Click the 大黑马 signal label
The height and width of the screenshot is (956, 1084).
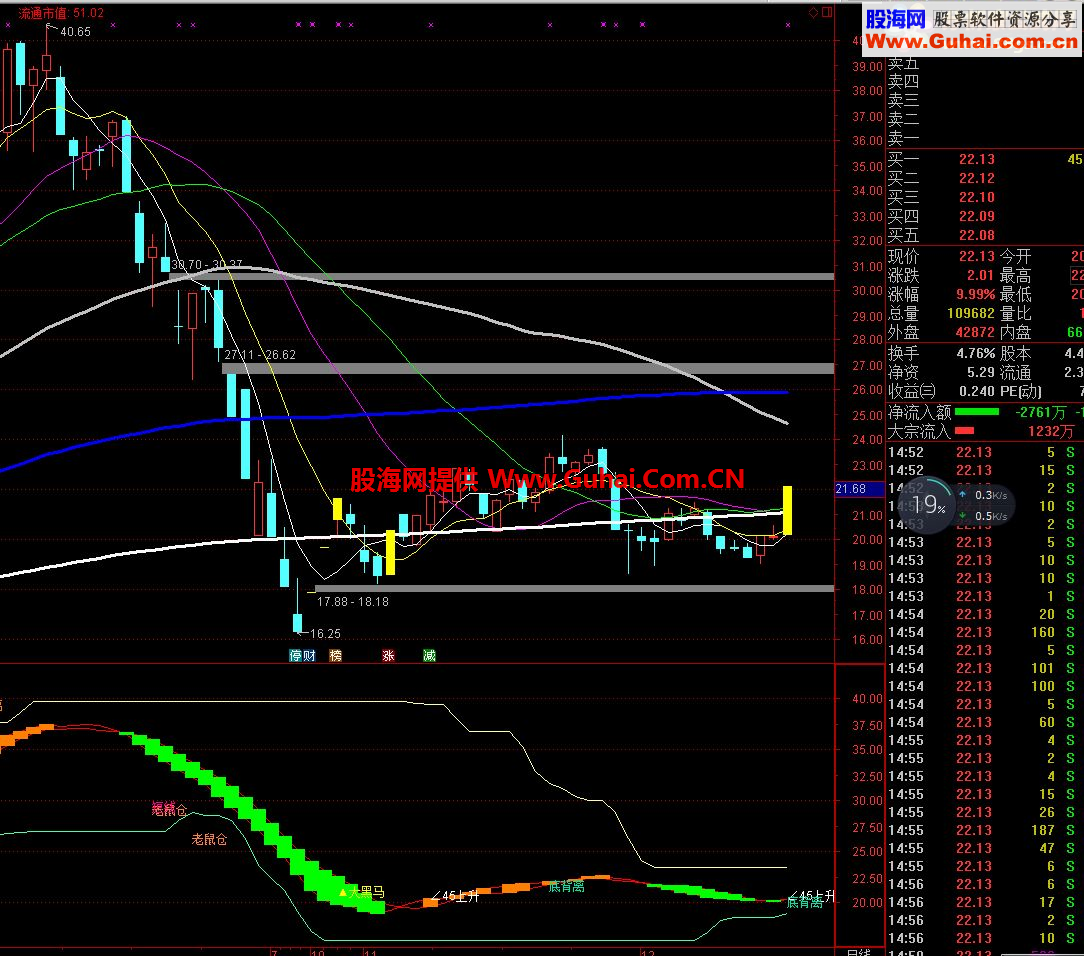coord(366,892)
